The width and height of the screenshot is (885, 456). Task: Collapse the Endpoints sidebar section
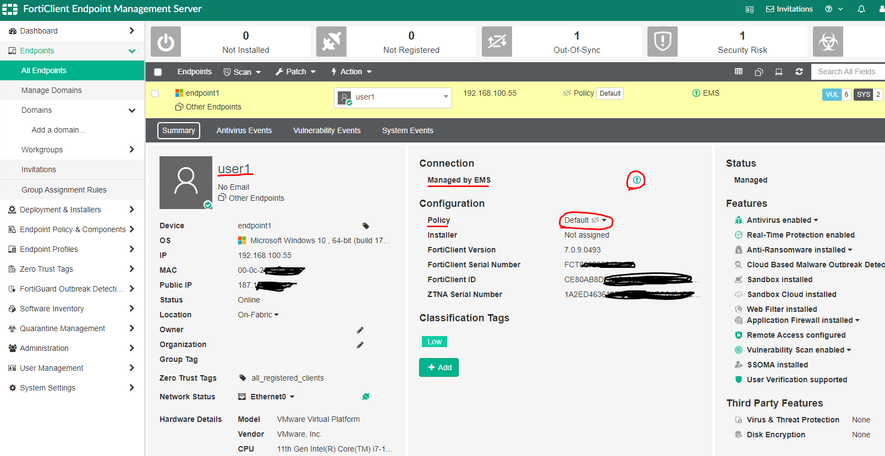point(72,51)
